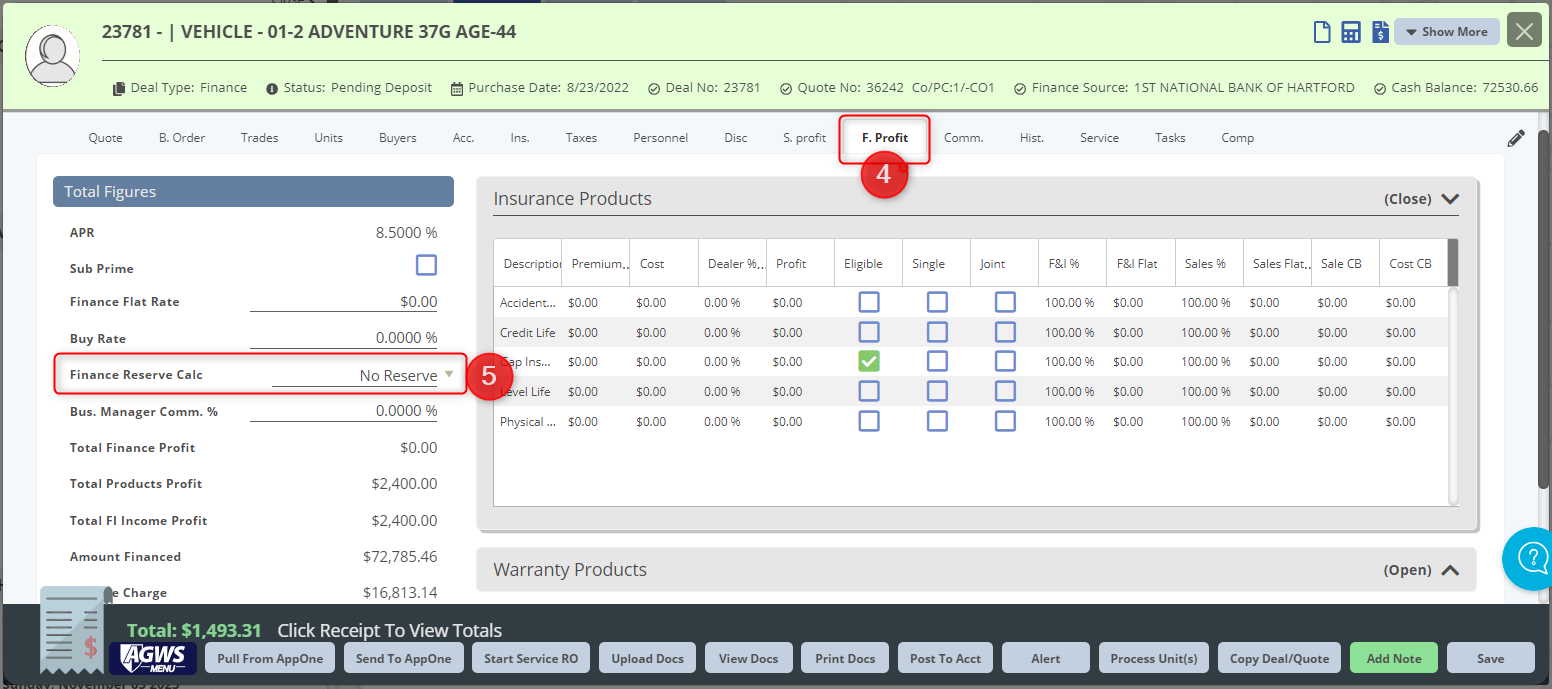Click the Deal Type Finance icon
1552x689 pixels.
[119, 88]
